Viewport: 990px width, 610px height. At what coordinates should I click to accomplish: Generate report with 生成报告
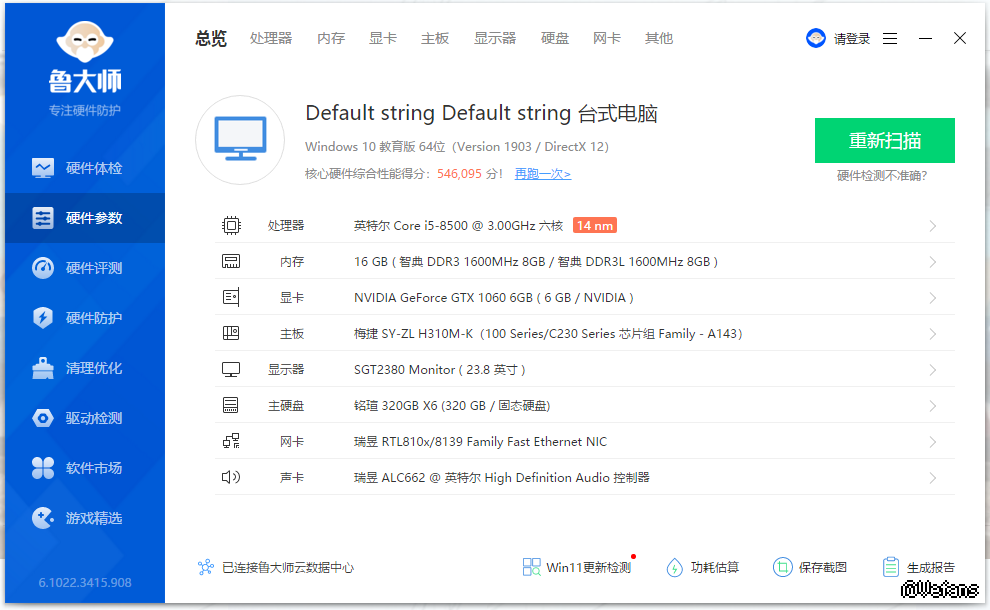(x=918, y=567)
